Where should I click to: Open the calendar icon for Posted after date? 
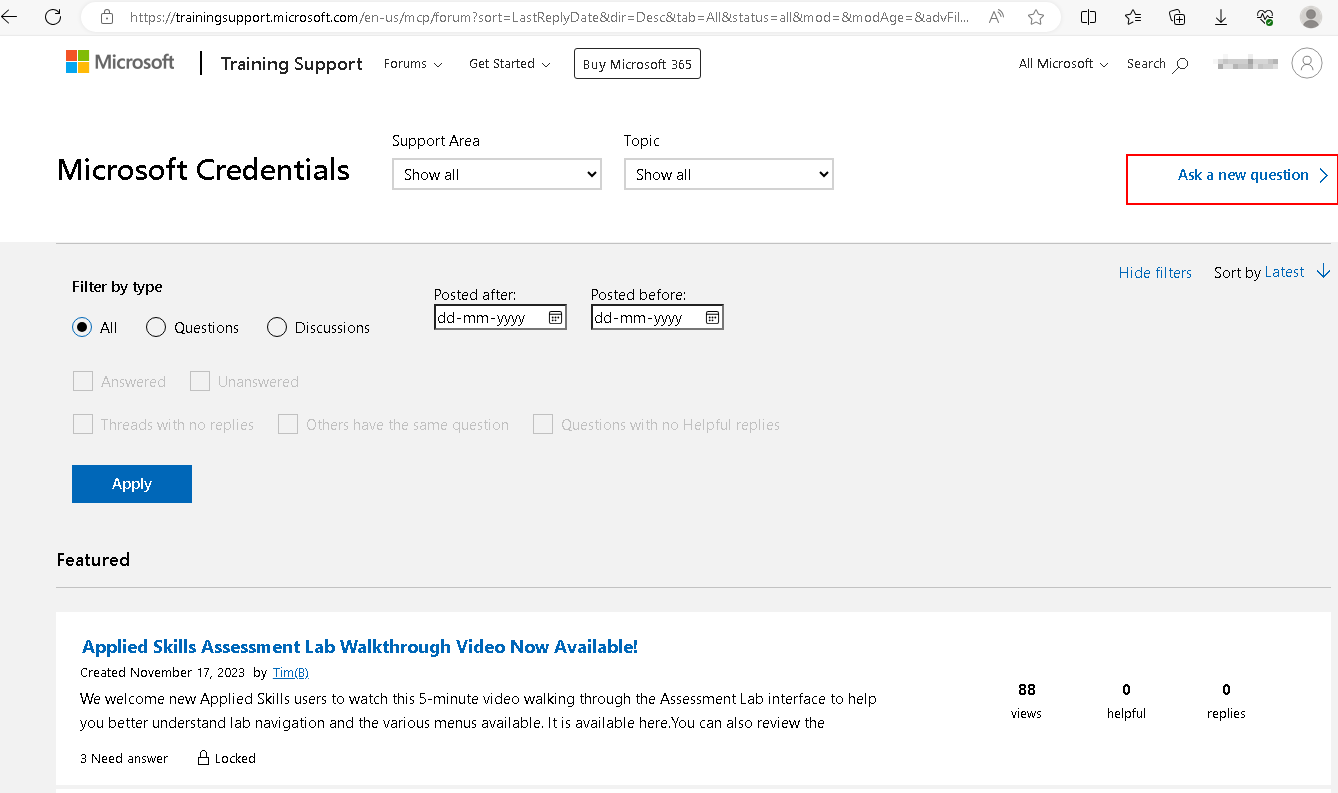556,316
